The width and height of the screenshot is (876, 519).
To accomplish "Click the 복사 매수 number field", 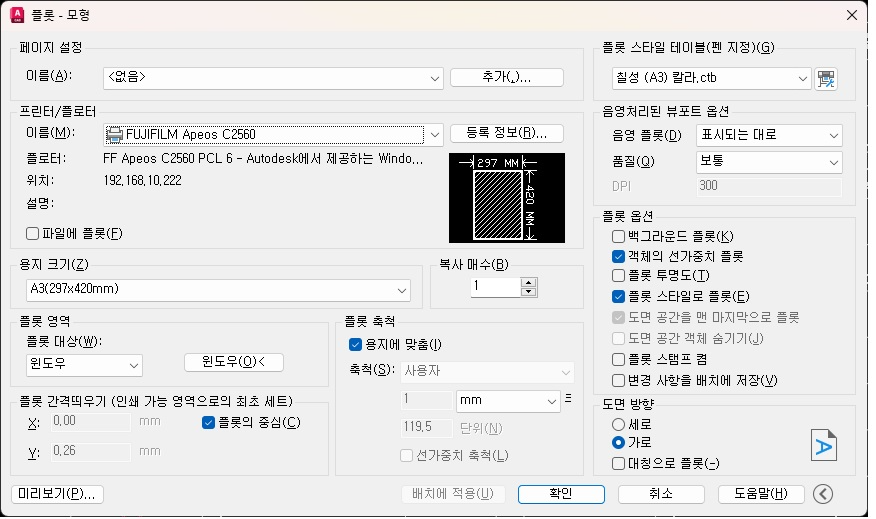I will pos(496,287).
